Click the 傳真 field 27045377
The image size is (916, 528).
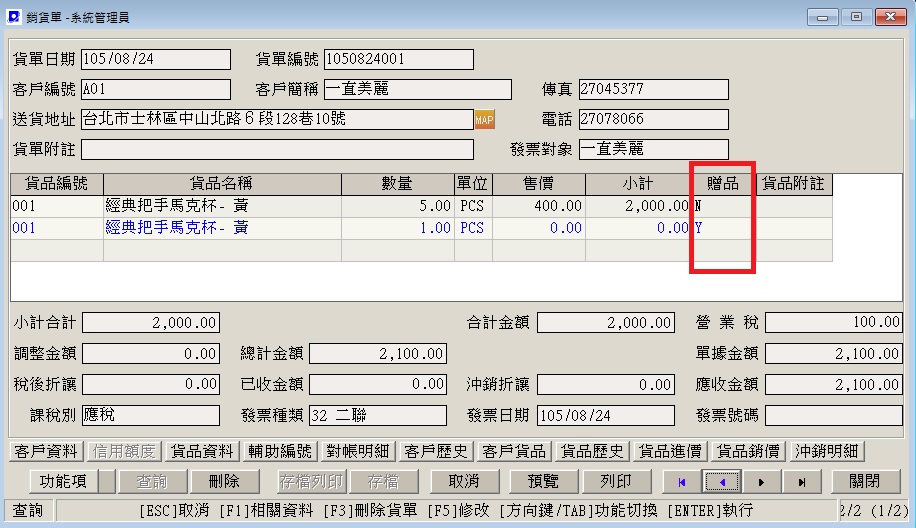[x=654, y=89]
